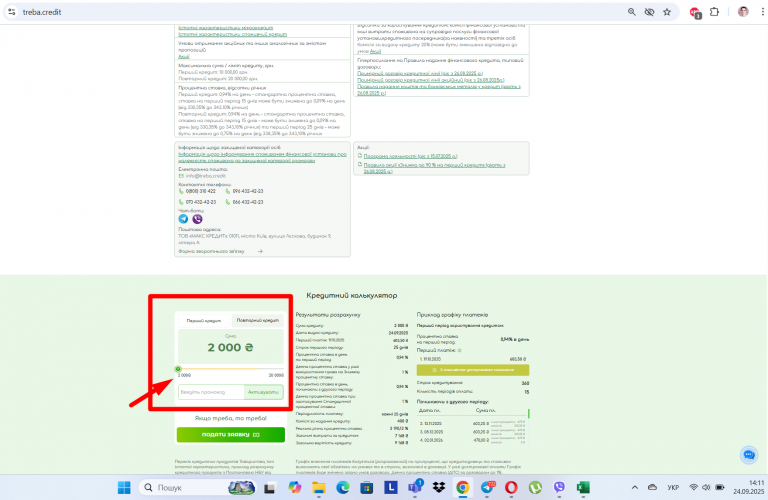The image size is (768, 500).
Task: Open the loyalty program document link
Action: (410, 156)
